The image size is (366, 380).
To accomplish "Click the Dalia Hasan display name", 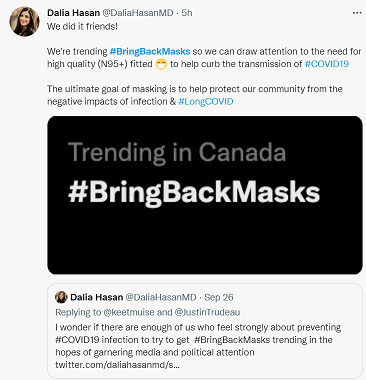I will [73, 13].
